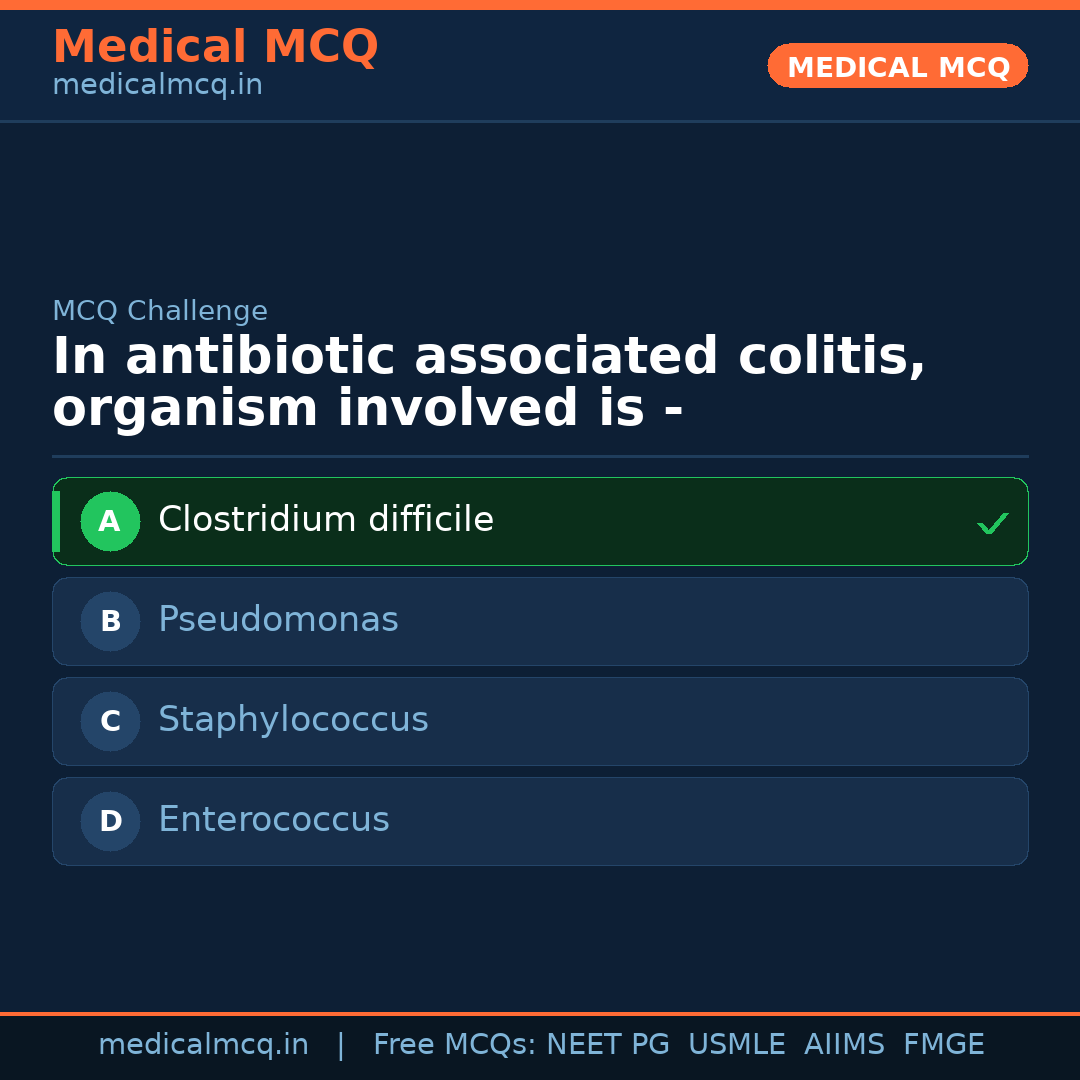Viewport: 1080px width, 1080px height.
Task: Select the Clostridium difficile answer text
Action: 326,520
